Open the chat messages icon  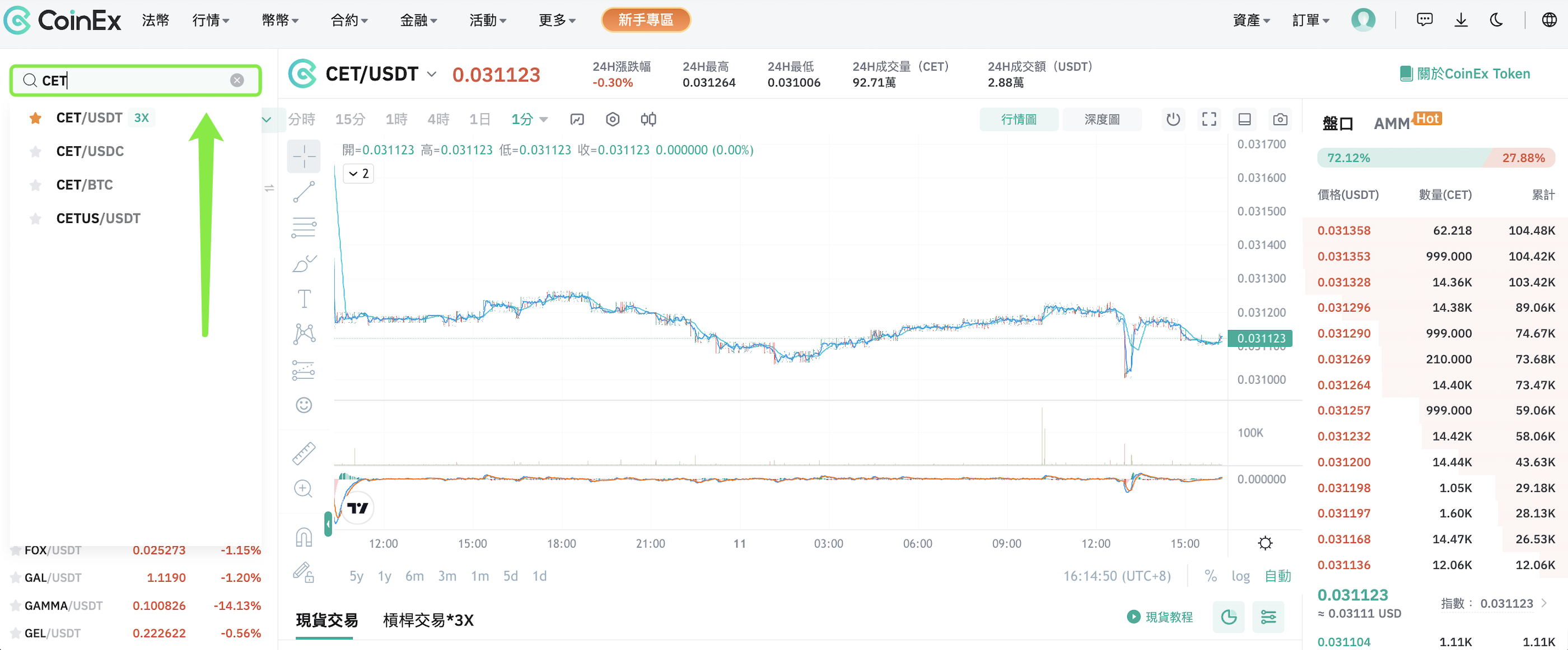tap(1424, 20)
